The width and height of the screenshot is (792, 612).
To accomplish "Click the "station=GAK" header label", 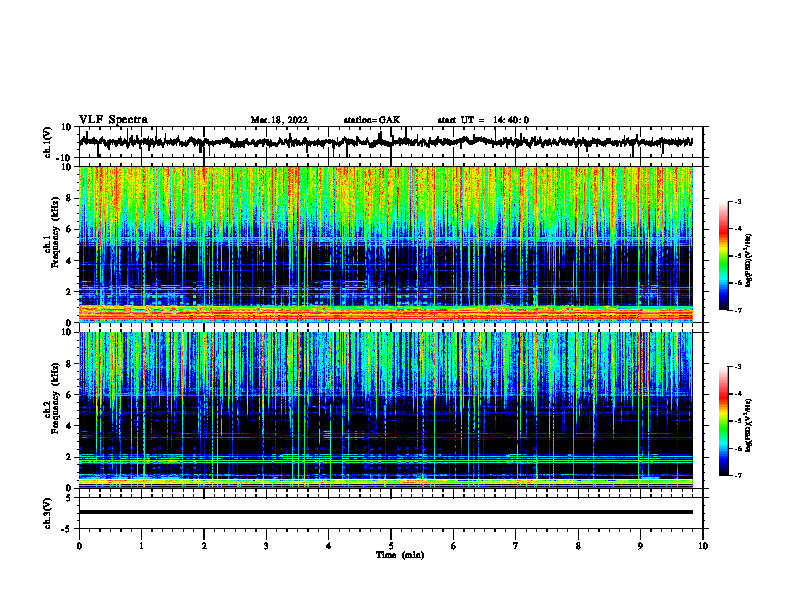I will point(372,120).
